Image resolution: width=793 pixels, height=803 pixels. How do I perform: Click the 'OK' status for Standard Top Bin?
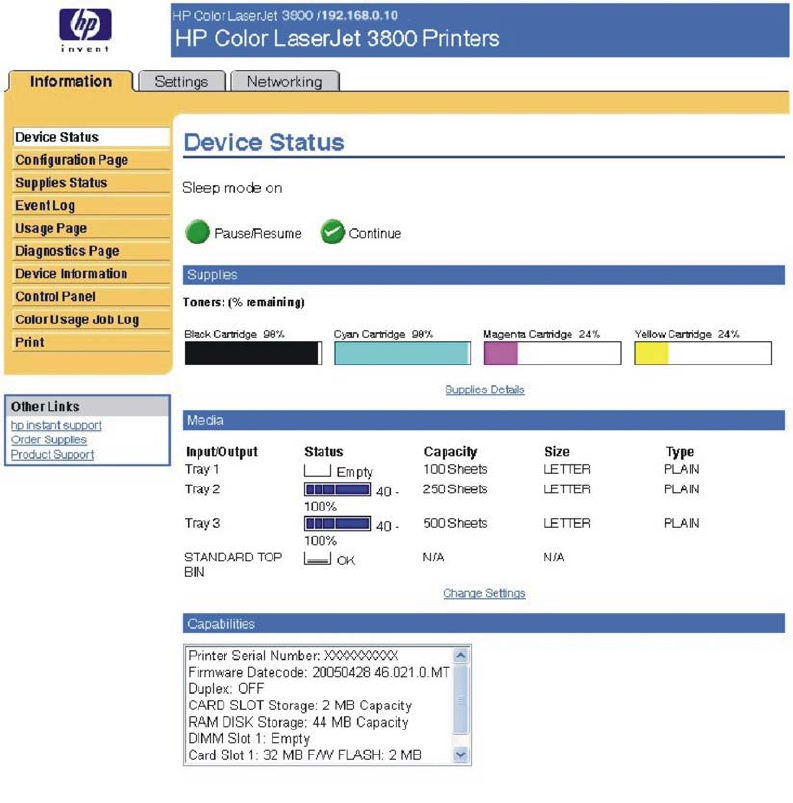tap(346, 560)
